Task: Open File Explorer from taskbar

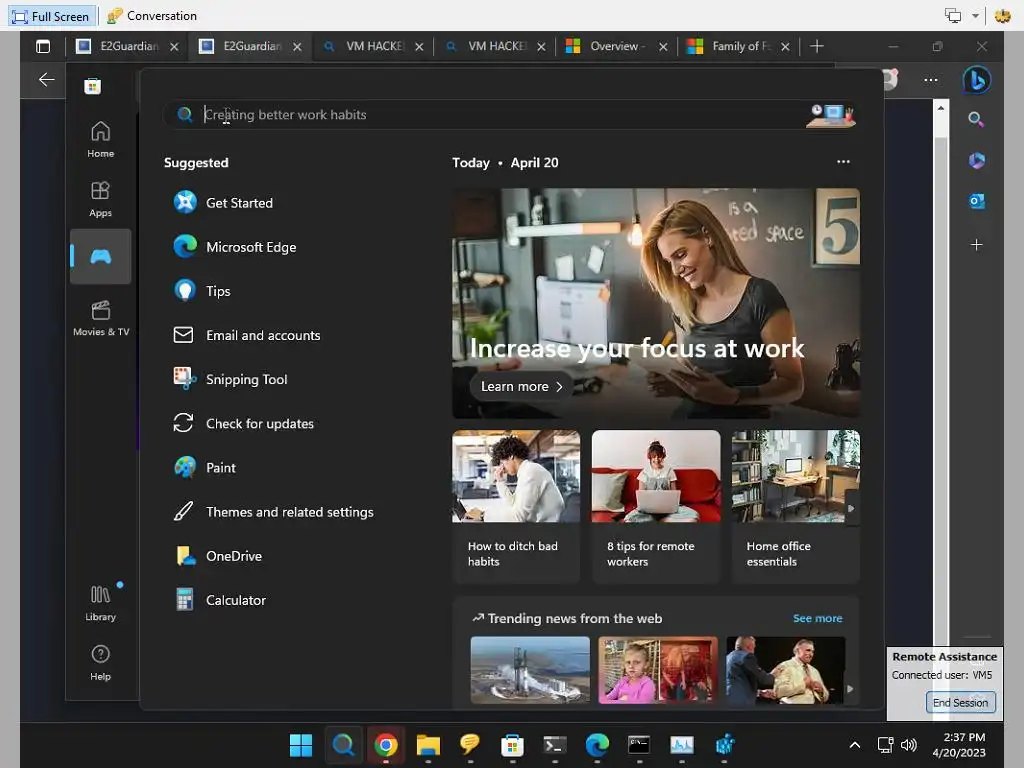Action: pyautogui.click(x=428, y=744)
